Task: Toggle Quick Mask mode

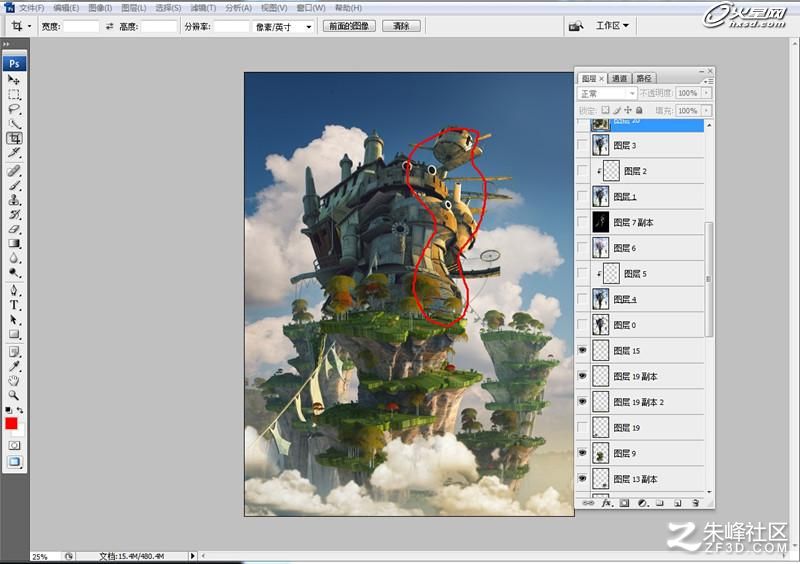Action: pyautogui.click(x=14, y=445)
